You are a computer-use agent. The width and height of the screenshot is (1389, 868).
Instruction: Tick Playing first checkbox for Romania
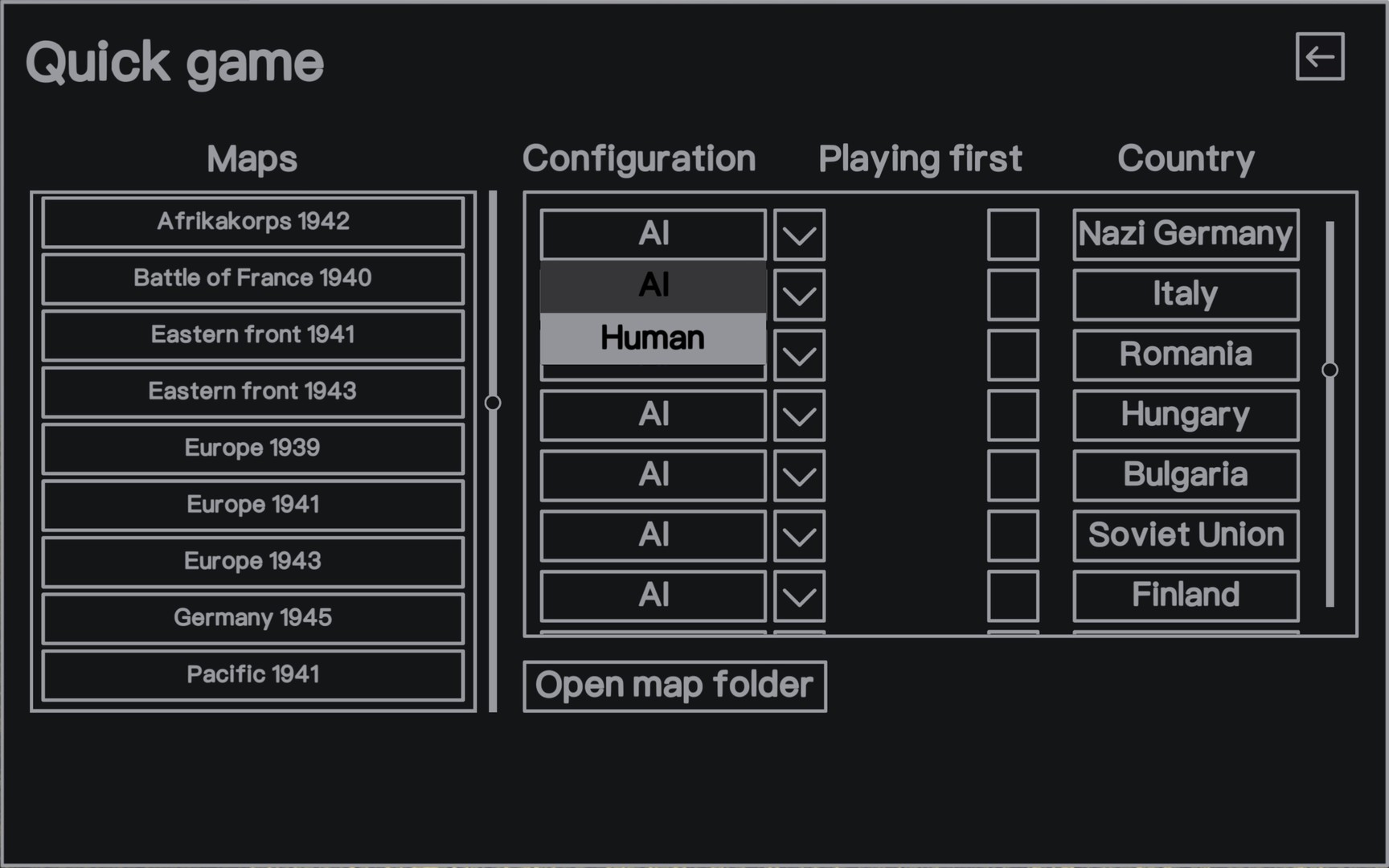click(x=1013, y=355)
